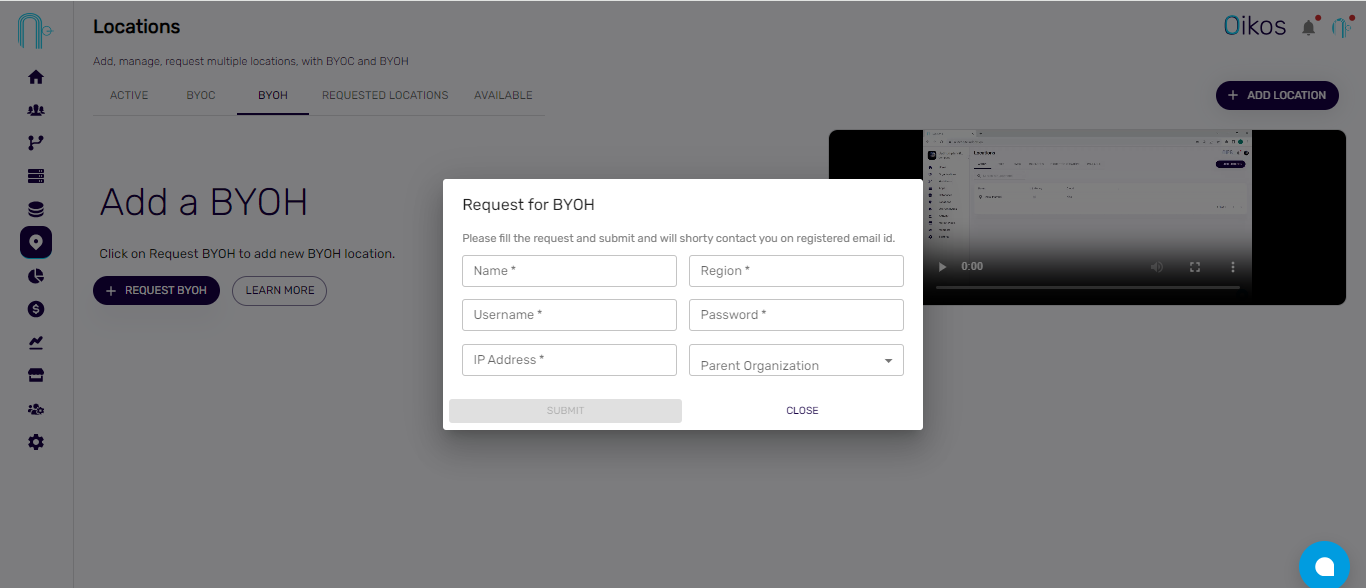Open the database sidebar icon
Image resolution: width=1366 pixels, height=588 pixels.
(x=35, y=208)
